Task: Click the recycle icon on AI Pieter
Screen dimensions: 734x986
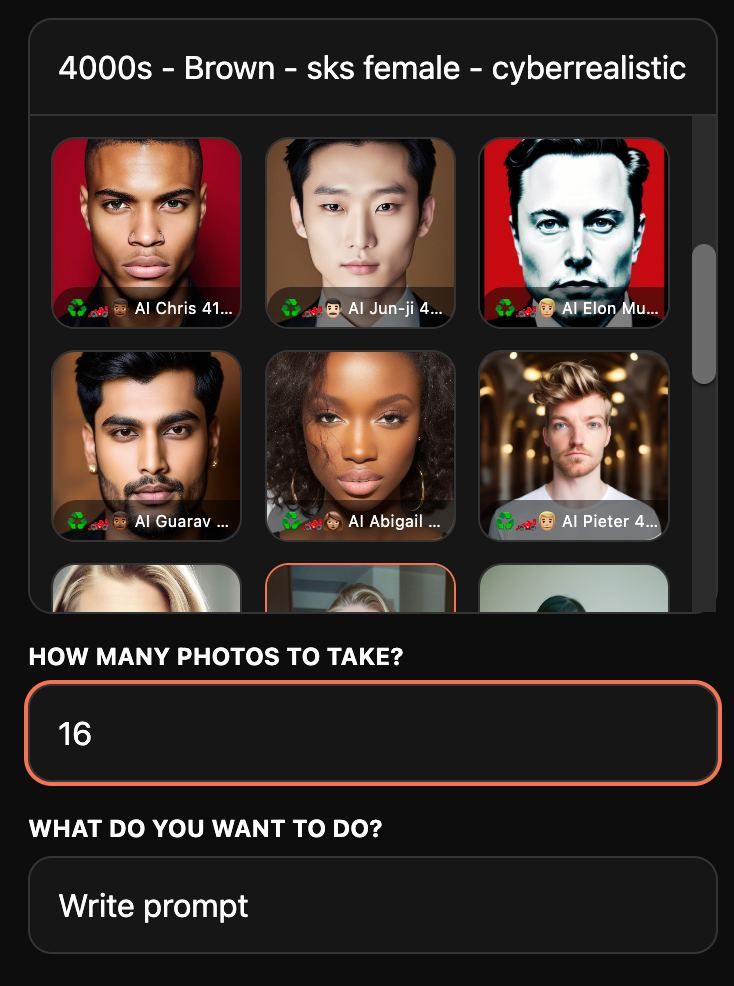Action: 504,521
